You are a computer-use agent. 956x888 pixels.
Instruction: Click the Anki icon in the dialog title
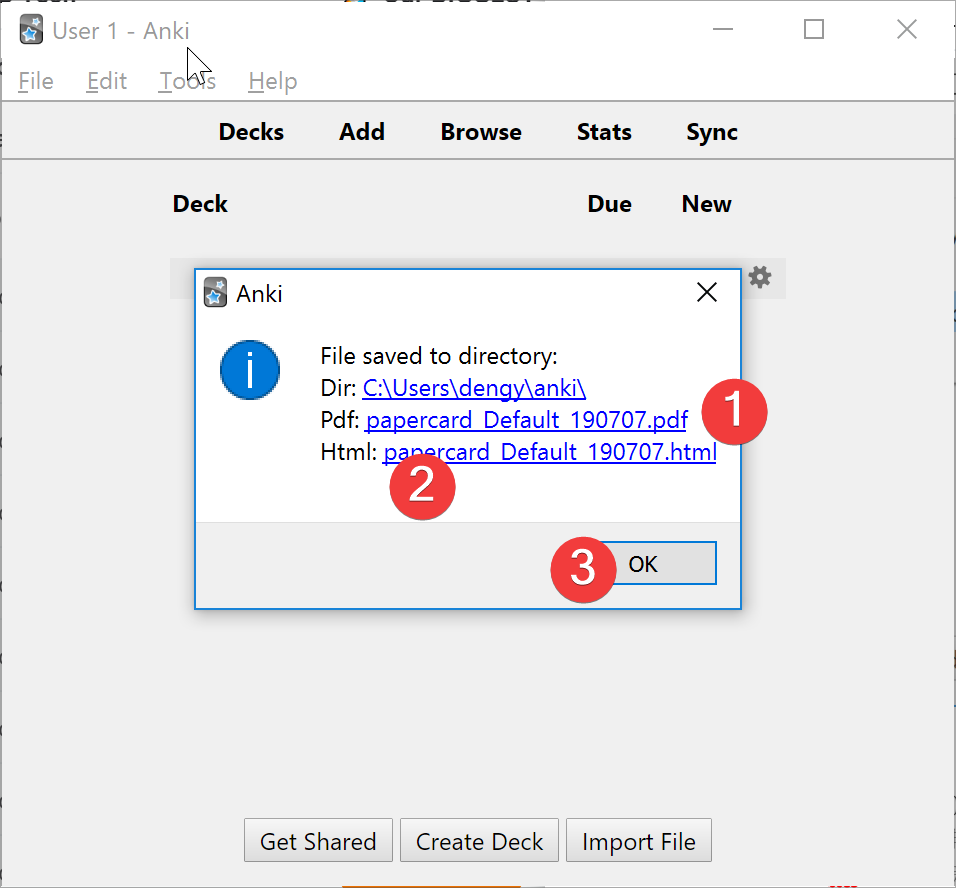click(x=215, y=293)
